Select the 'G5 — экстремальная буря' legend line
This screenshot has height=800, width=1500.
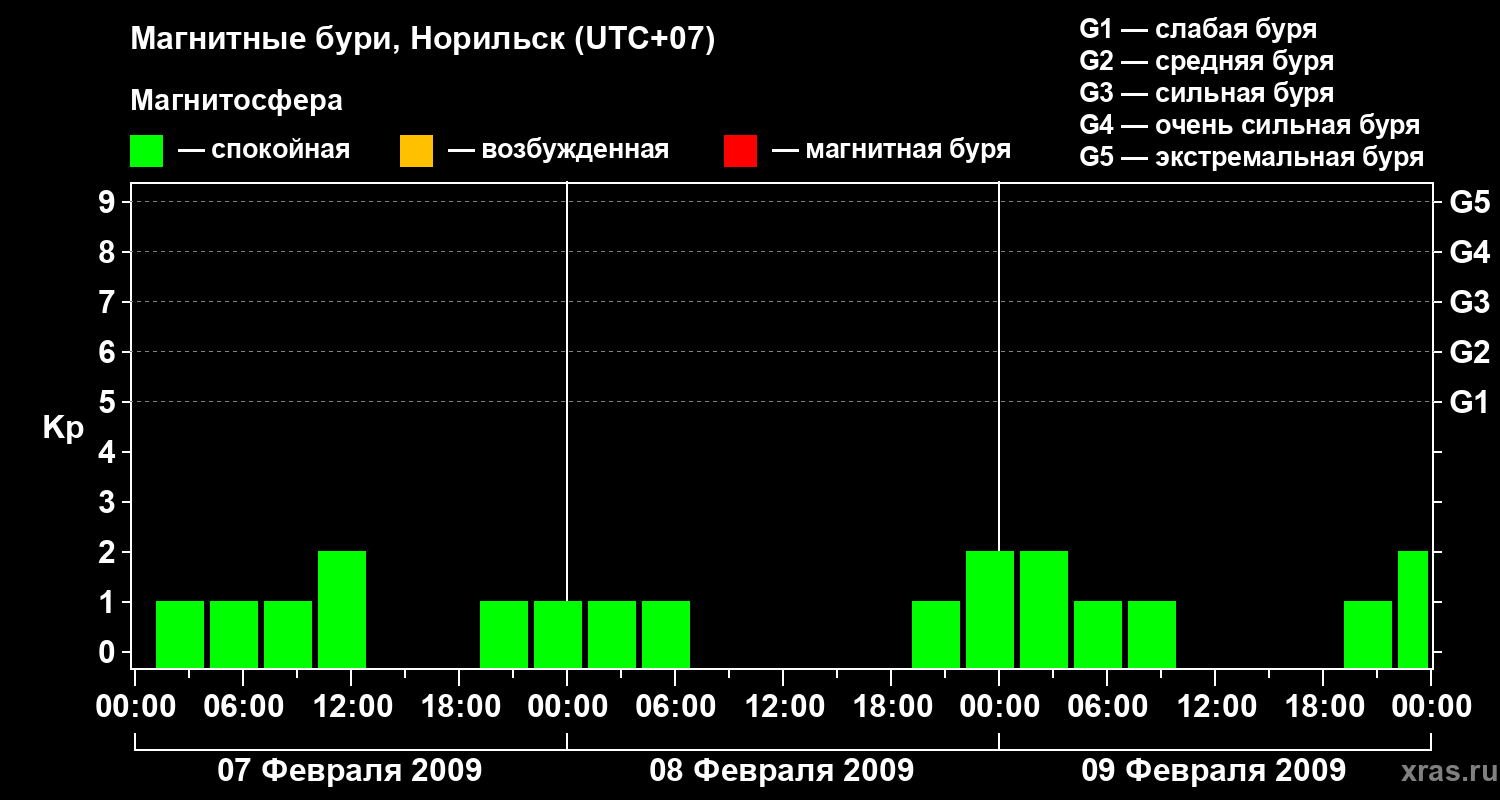pos(1252,158)
